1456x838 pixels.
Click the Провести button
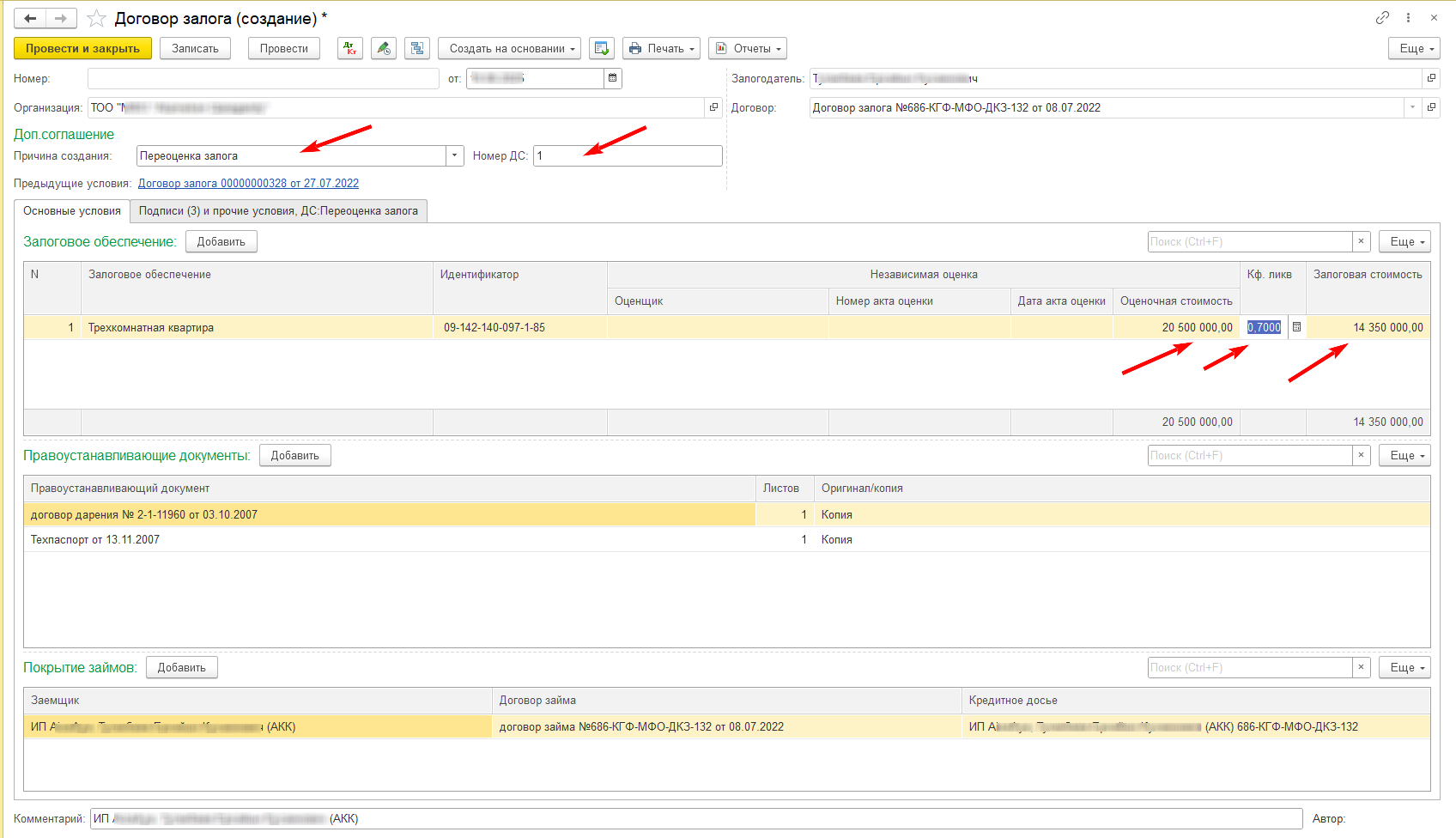(284, 48)
